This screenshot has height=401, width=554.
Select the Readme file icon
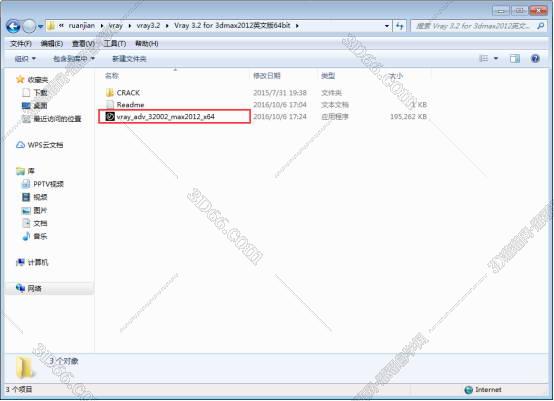point(110,105)
